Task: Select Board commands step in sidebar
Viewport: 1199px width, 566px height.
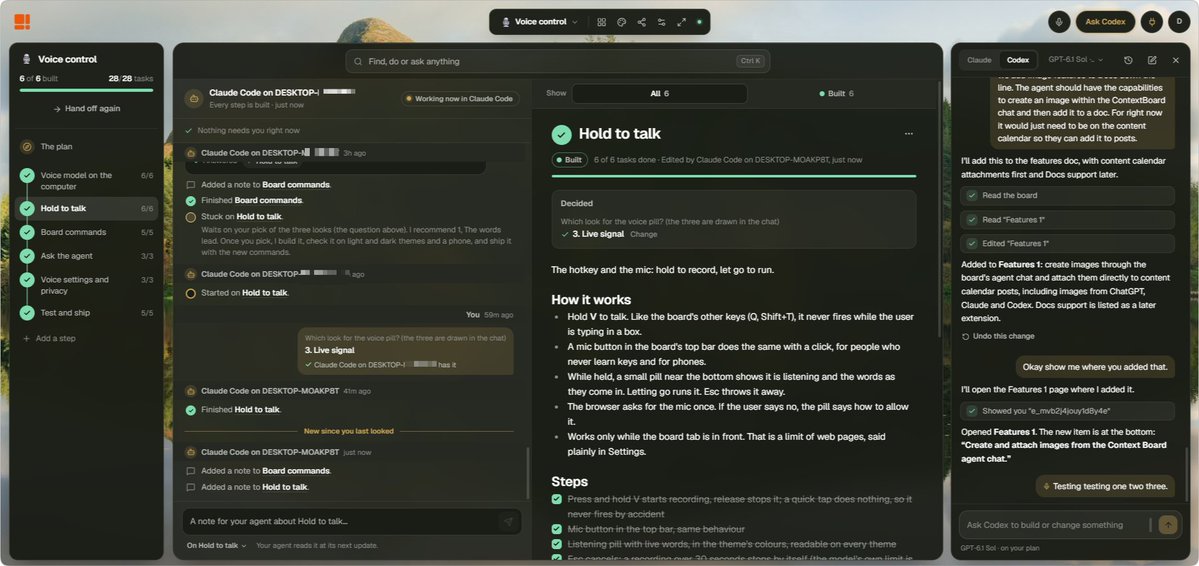Action: tap(87, 232)
